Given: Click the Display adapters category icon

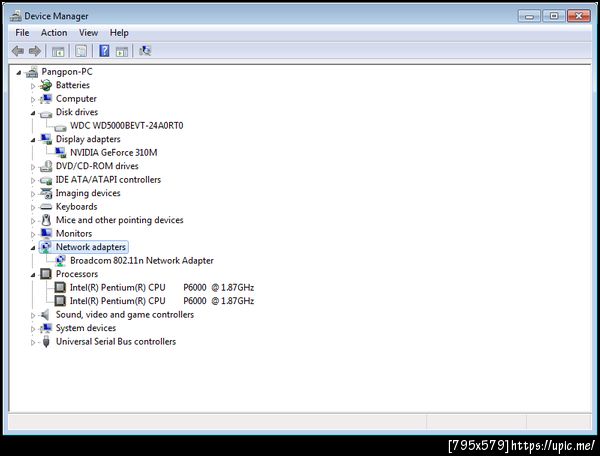Looking at the screenshot, I should (x=46, y=139).
